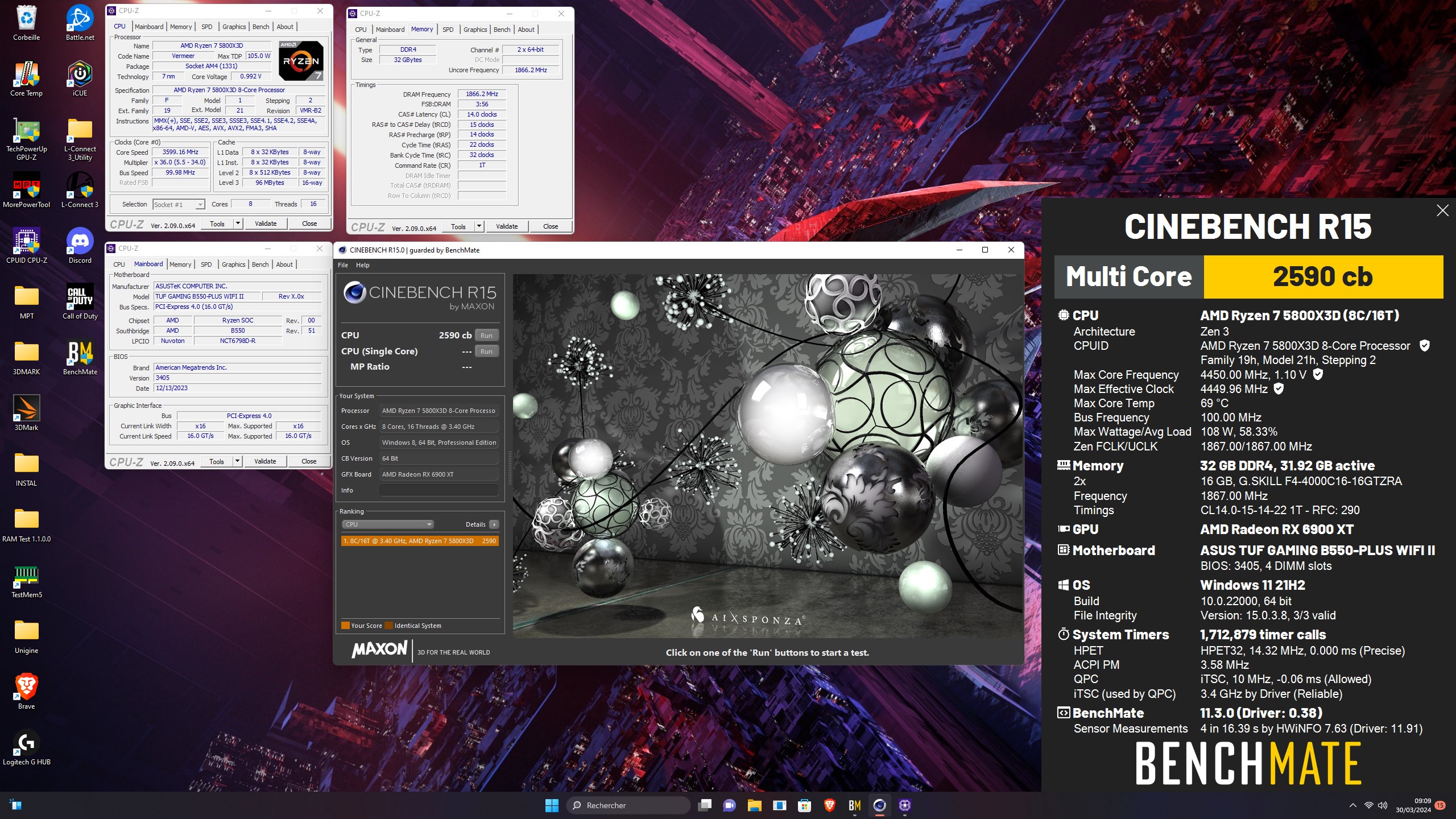1456x819 pixels.
Task: Open the 3DMARK folder
Action: (x=26, y=357)
